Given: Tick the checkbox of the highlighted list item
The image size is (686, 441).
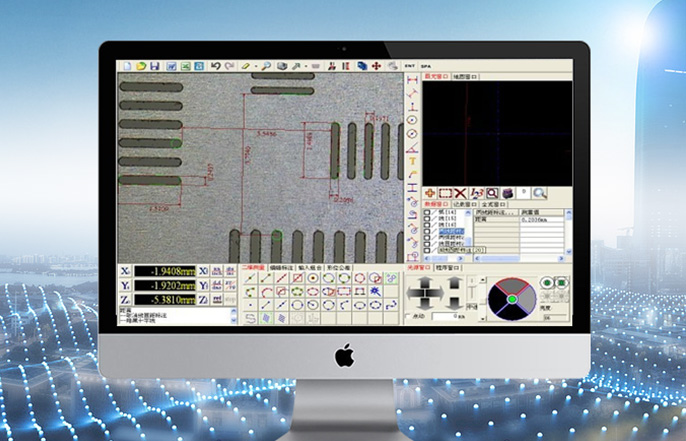Looking at the screenshot, I should pos(427,231).
